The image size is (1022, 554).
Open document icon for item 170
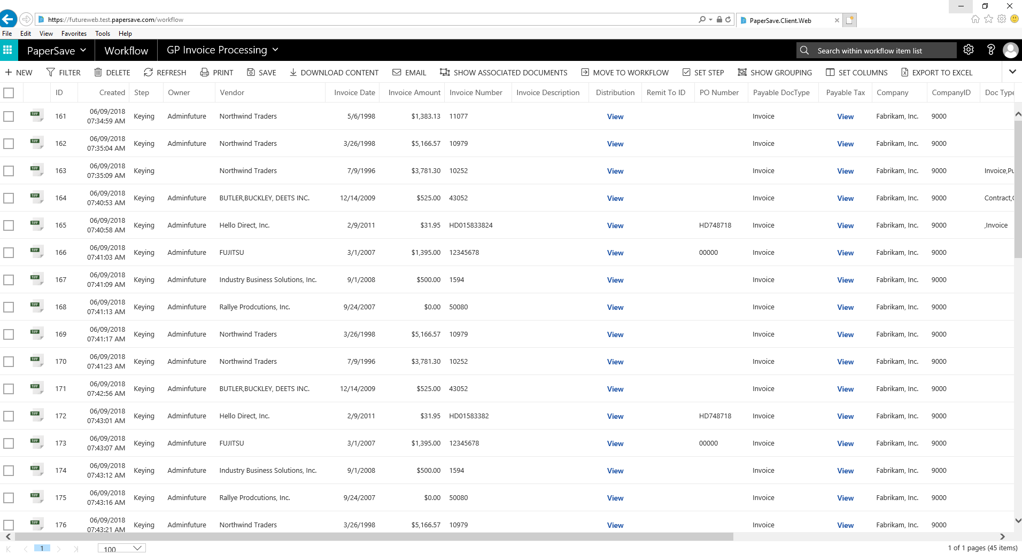[x=36, y=361]
